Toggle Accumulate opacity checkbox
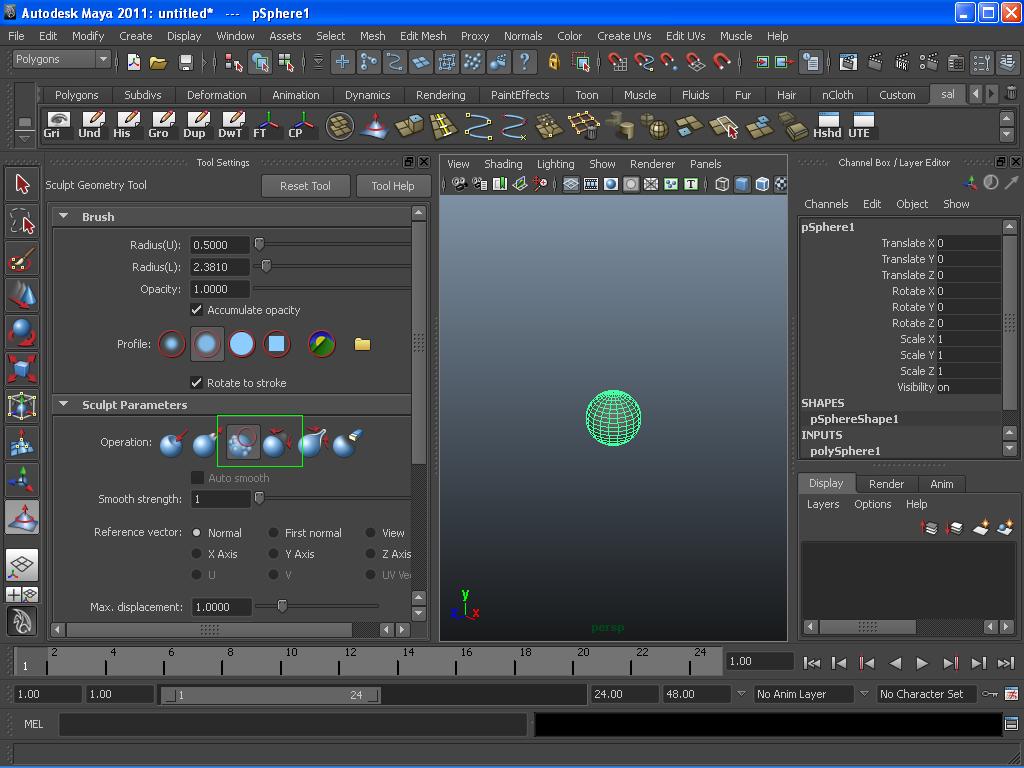The image size is (1024, 768). [196, 310]
